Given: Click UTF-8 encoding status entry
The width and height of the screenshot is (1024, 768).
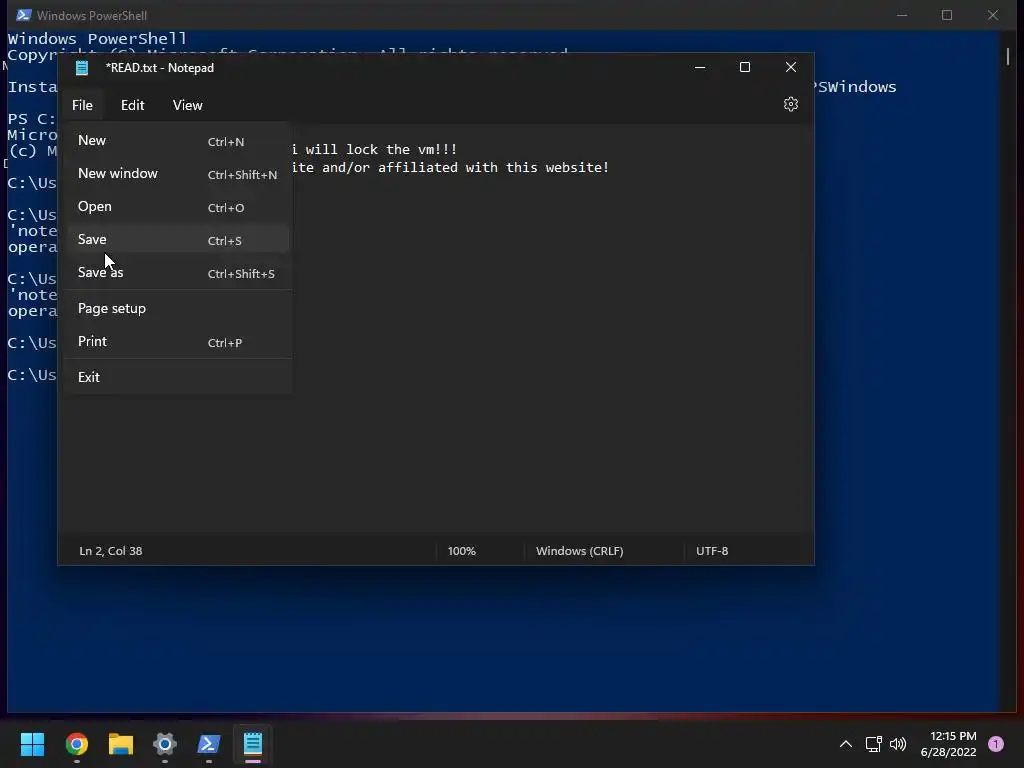Looking at the screenshot, I should 712,551.
